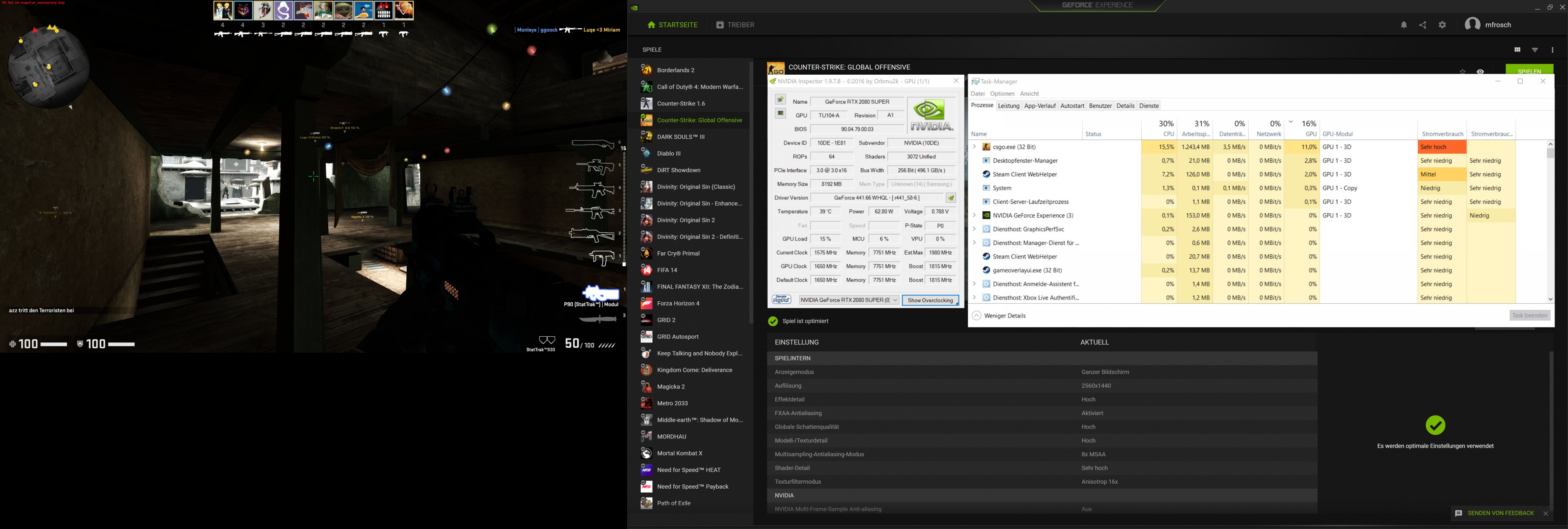The image size is (1568, 529).
Task: Open GeForce Experience settings gear
Action: pyautogui.click(x=1442, y=25)
